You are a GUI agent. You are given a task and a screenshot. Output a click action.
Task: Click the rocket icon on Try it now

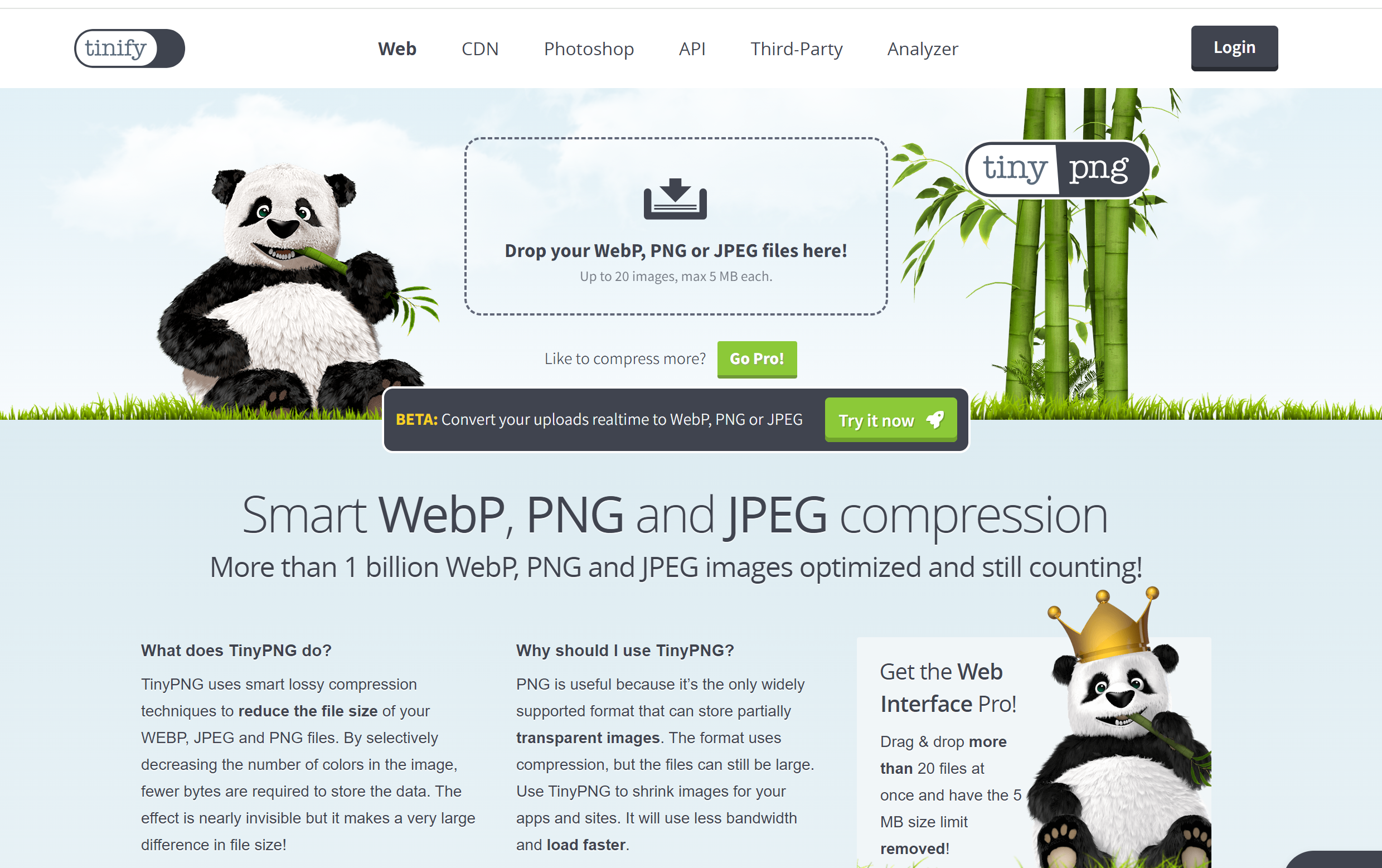(x=935, y=420)
